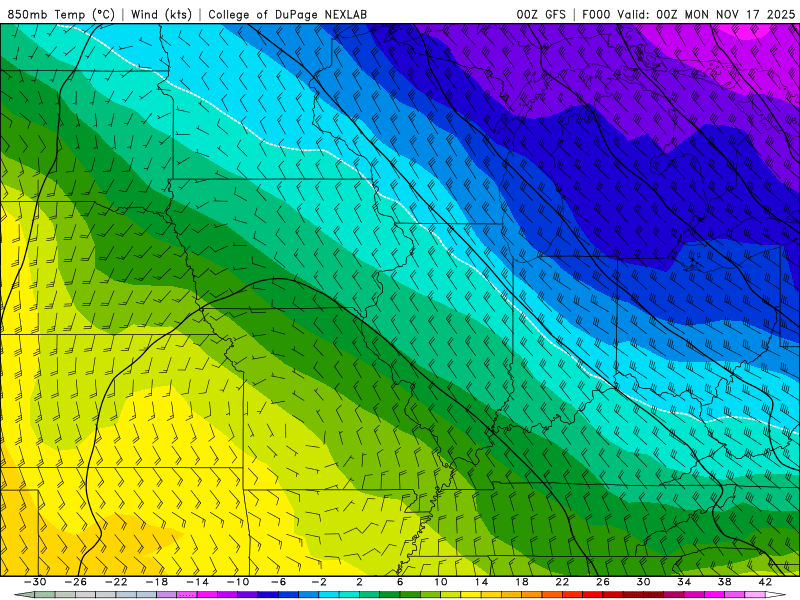
Task: Click the negative 2 (-2) legend label
Action: tap(319, 582)
